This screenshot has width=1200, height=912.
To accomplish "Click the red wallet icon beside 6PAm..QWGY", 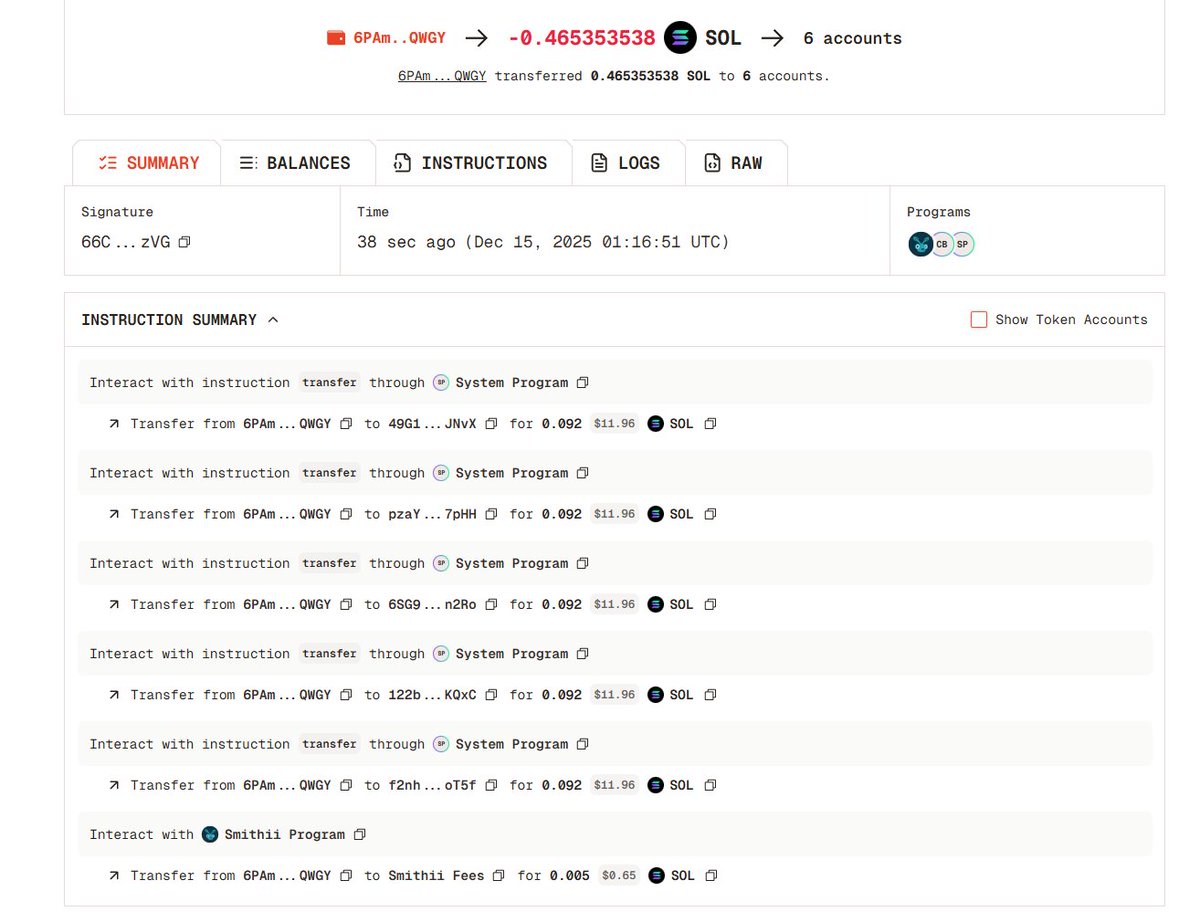I will 336,38.
